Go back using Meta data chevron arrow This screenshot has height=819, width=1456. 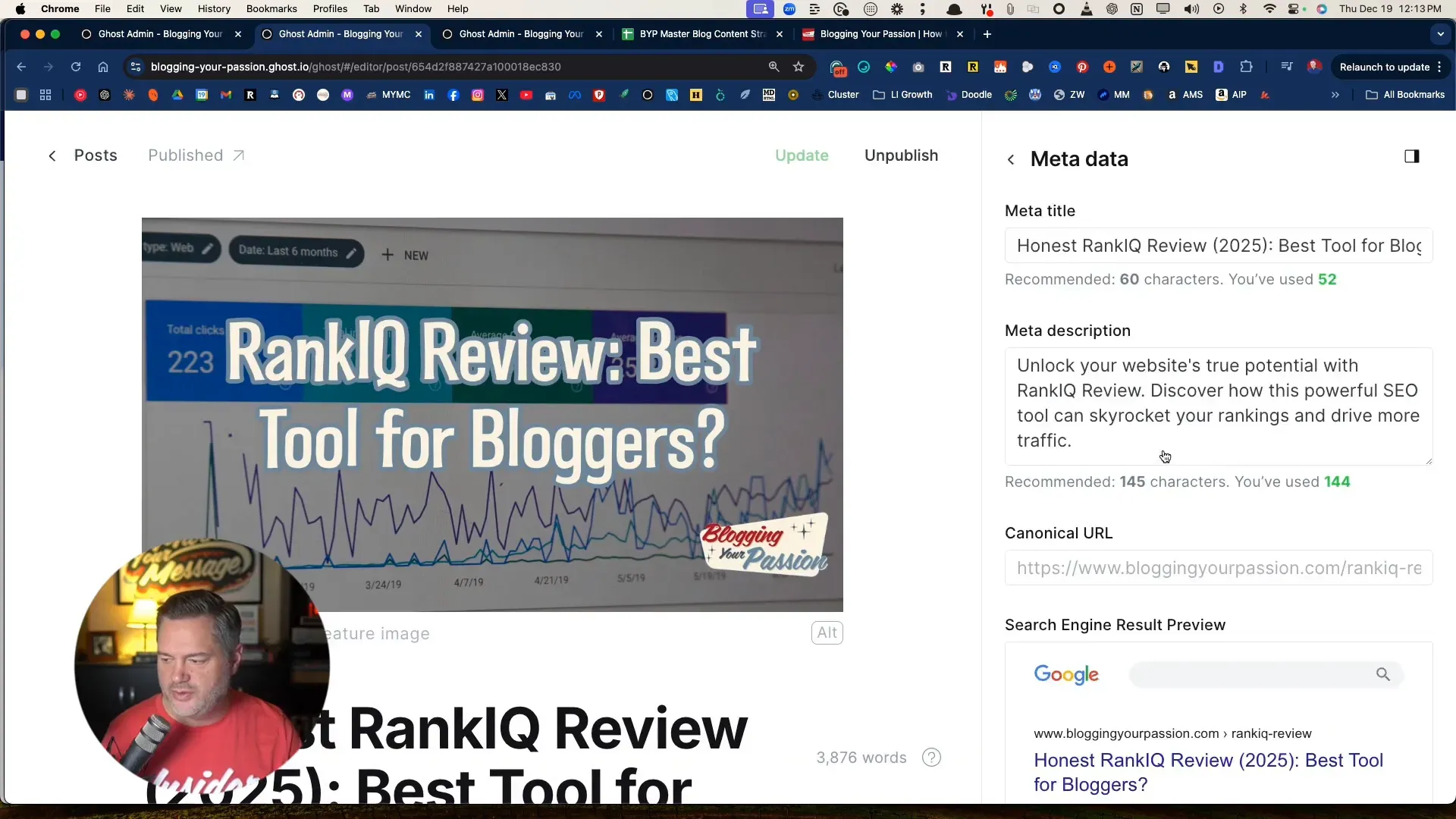click(1011, 159)
